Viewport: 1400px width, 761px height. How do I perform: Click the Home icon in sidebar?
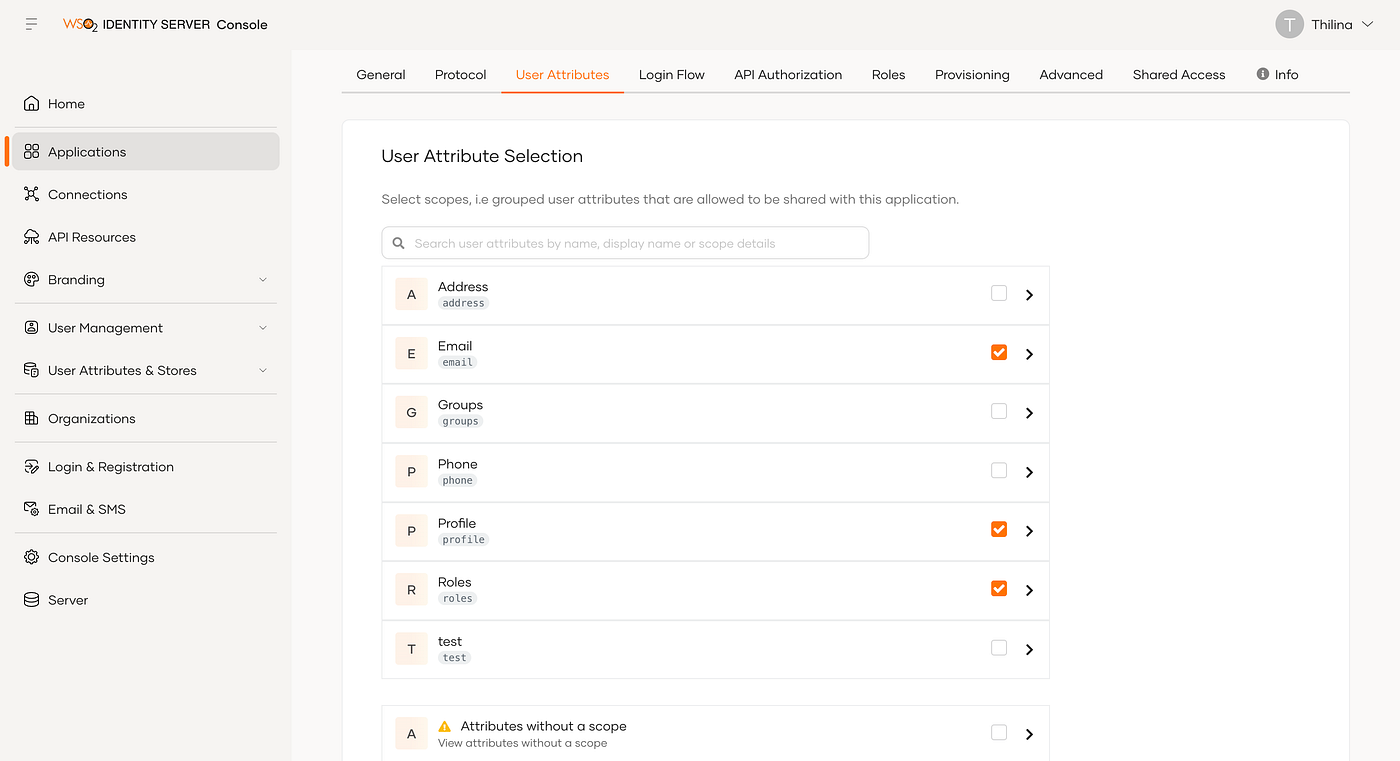pyautogui.click(x=32, y=104)
